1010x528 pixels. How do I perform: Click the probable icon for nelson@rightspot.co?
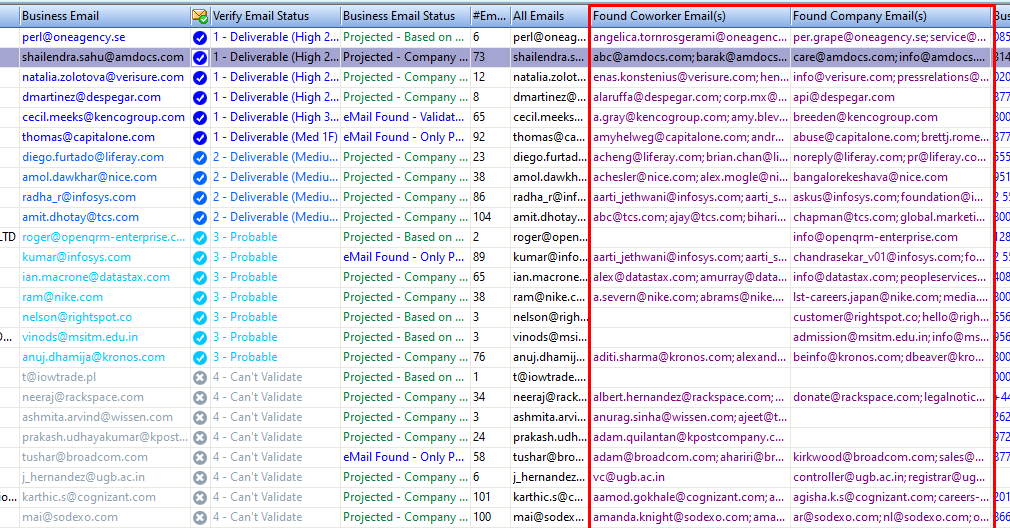[200, 317]
